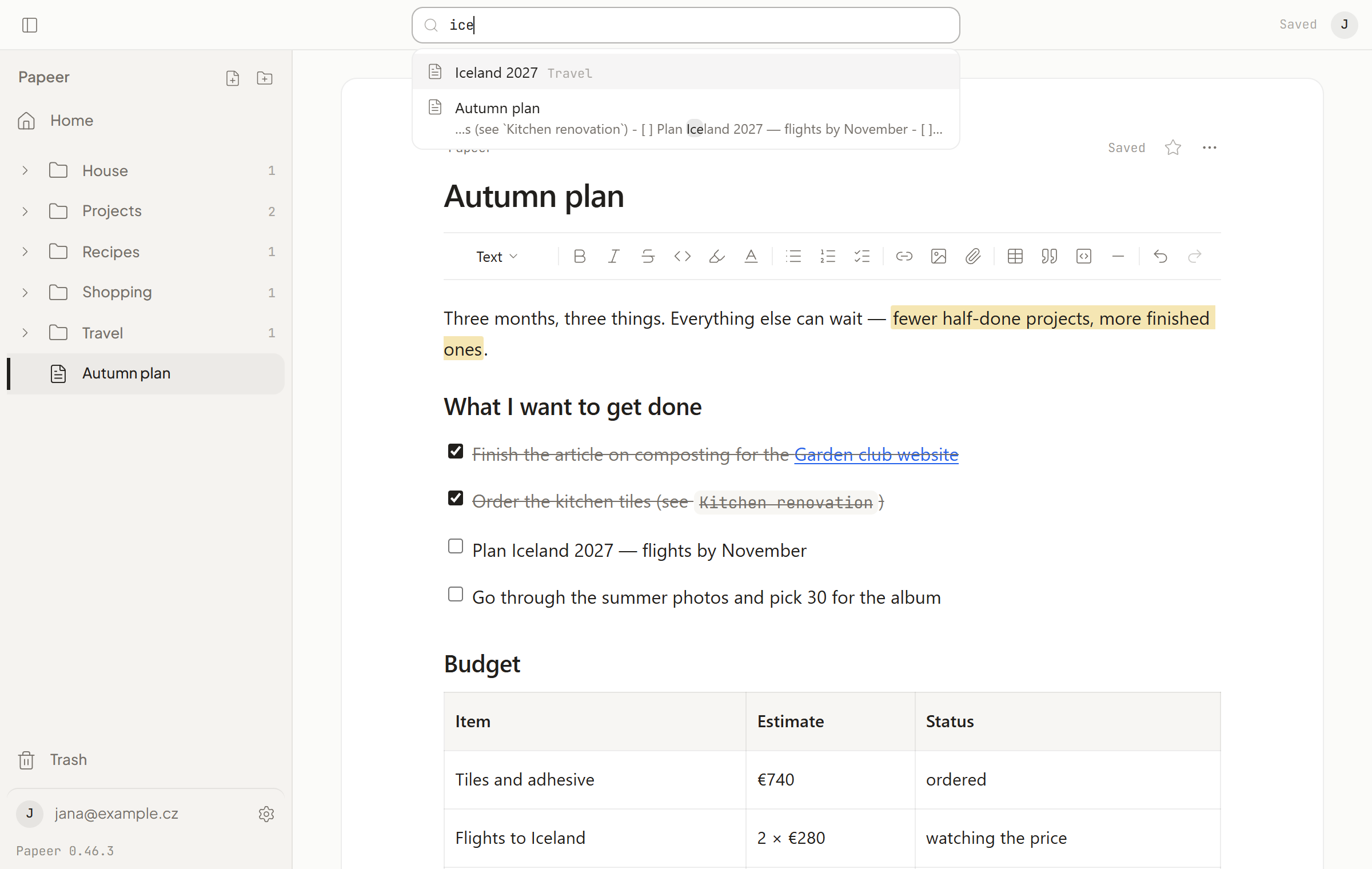
Task: Uncheck the kitchen tiles task
Action: 456,498
